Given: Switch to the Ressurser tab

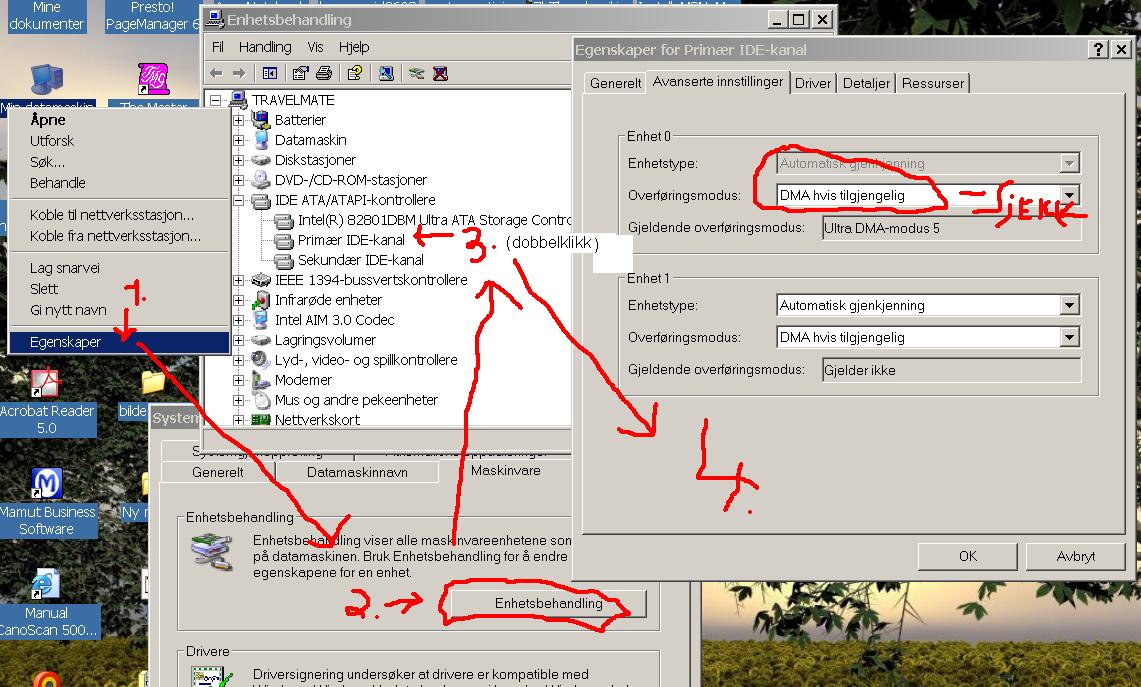Looking at the screenshot, I should [x=933, y=83].
